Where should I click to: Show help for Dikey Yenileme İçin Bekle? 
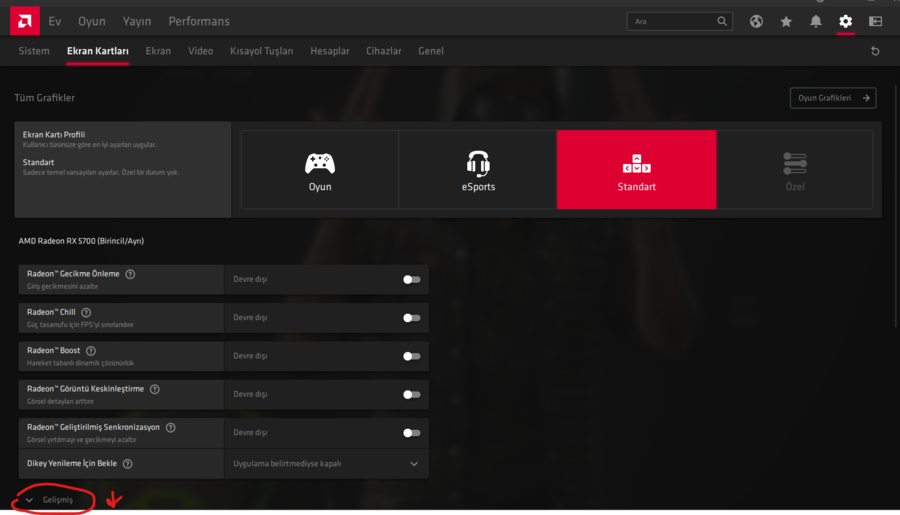[127, 464]
